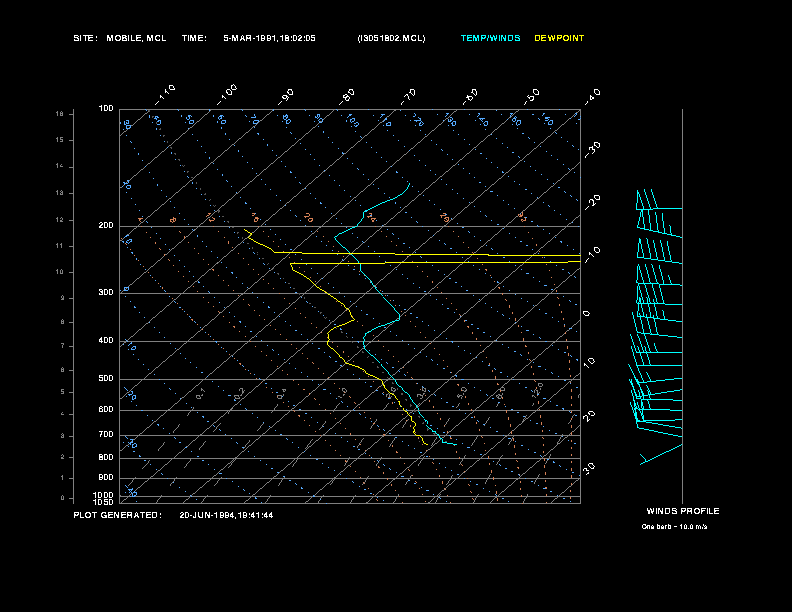Select the 20 temperature label on right axis

point(589,416)
